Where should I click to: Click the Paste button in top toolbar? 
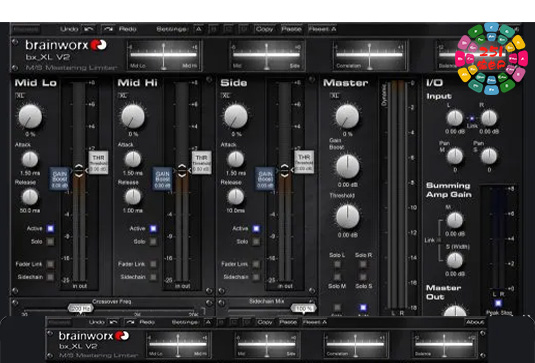click(291, 29)
